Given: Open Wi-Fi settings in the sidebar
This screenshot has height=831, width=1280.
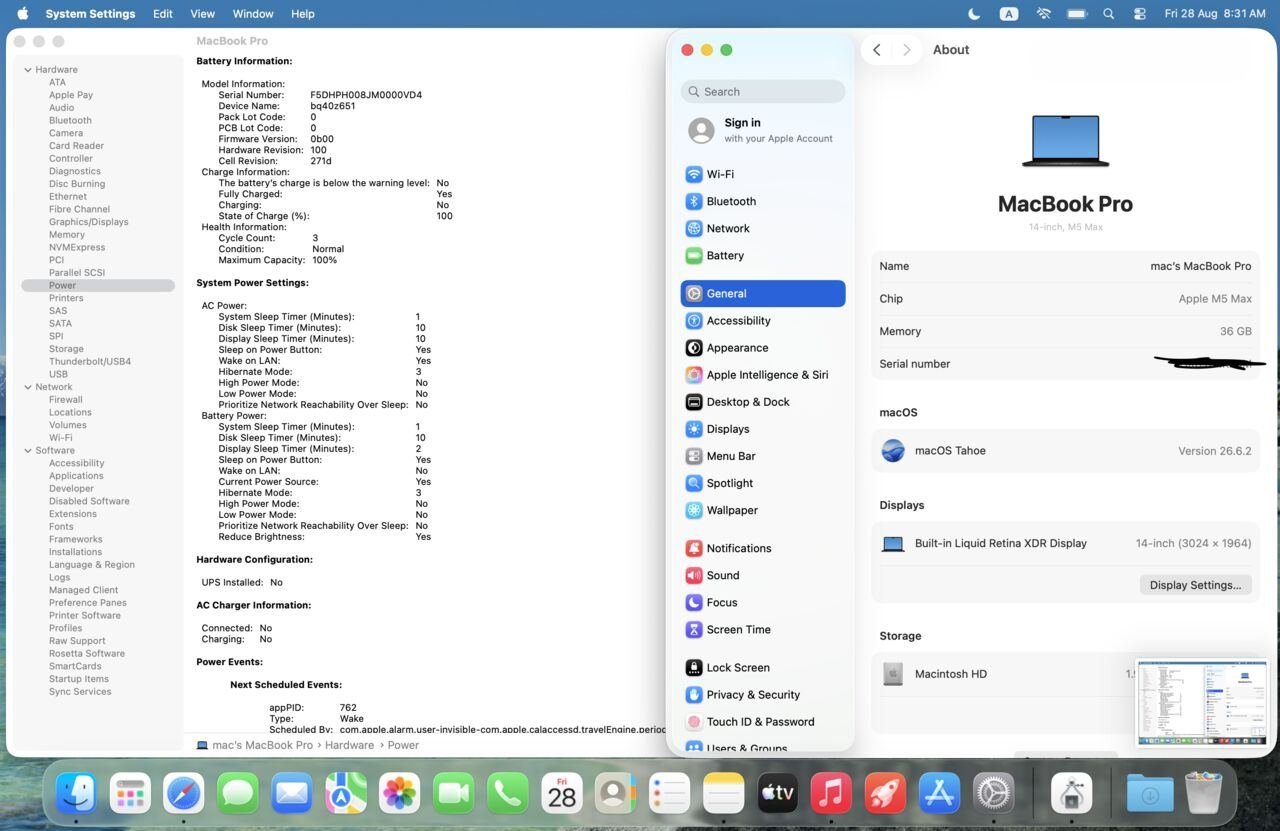Looking at the screenshot, I should [763, 174].
